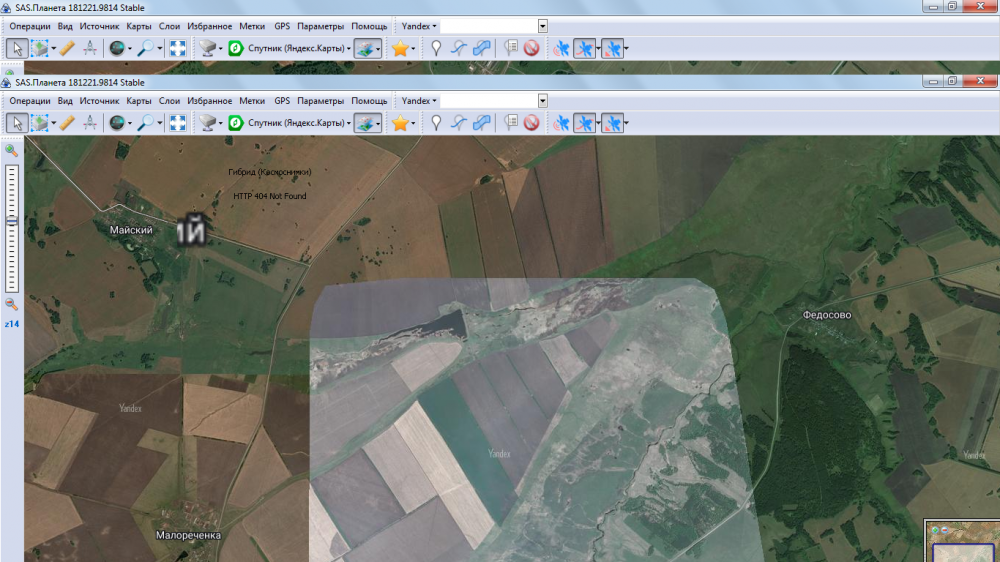Open the Спутник (Яндекс.Карты) map dropdown, front window
The image size is (1000, 562).
[x=299, y=123]
